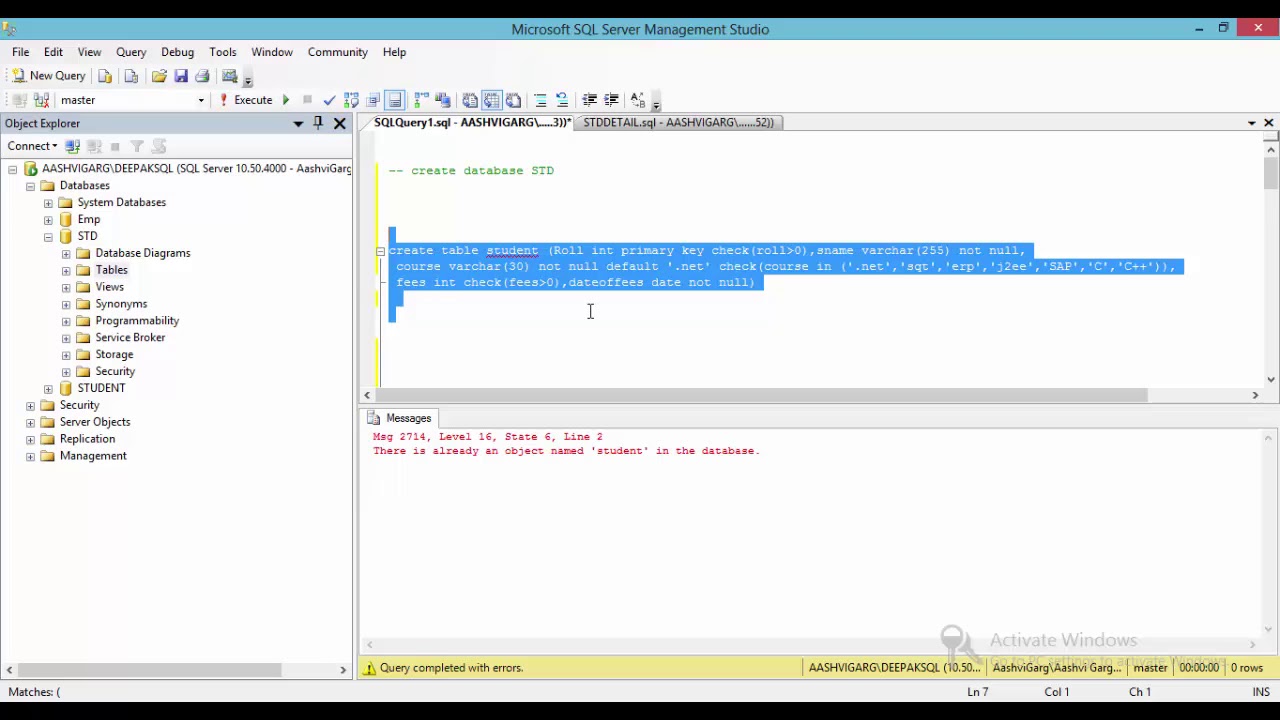Viewport: 1280px width, 720px height.
Task: Increase indent toolbar icon
Action: [x=611, y=100]
